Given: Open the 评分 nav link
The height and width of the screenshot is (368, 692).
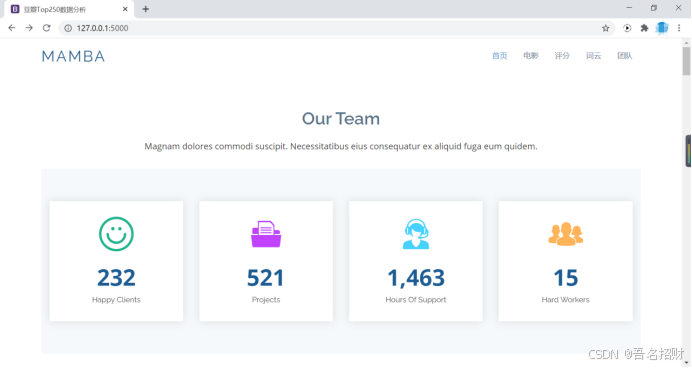Looking at the screenshot, I should [x=562, y=56].
